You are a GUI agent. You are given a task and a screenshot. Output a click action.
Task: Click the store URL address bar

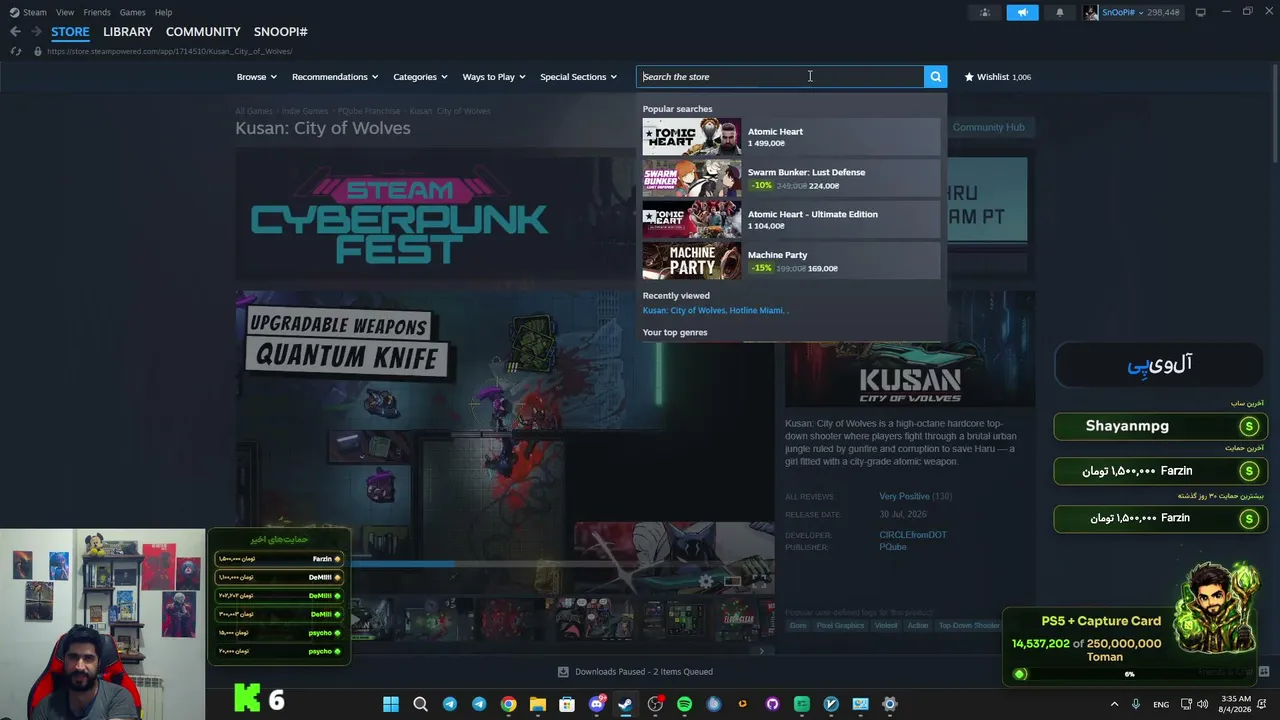(x=169, y=51)
